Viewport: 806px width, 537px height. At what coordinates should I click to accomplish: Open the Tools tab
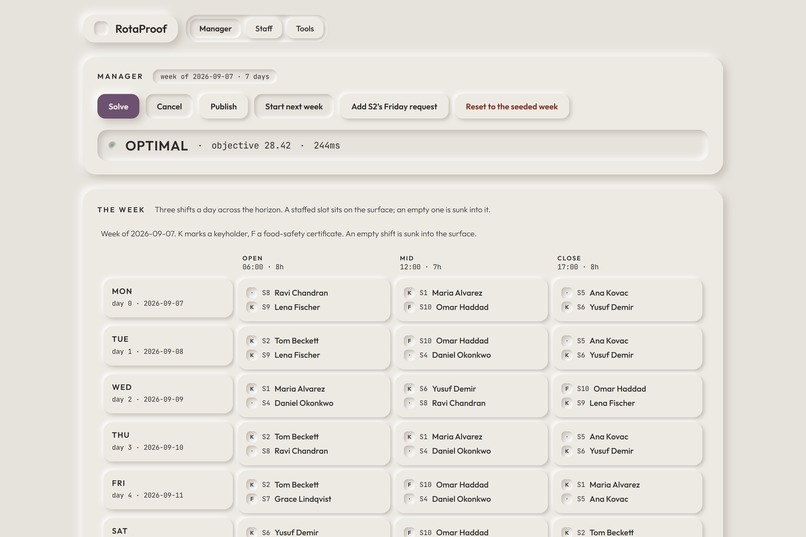click(x=305, y=29)
